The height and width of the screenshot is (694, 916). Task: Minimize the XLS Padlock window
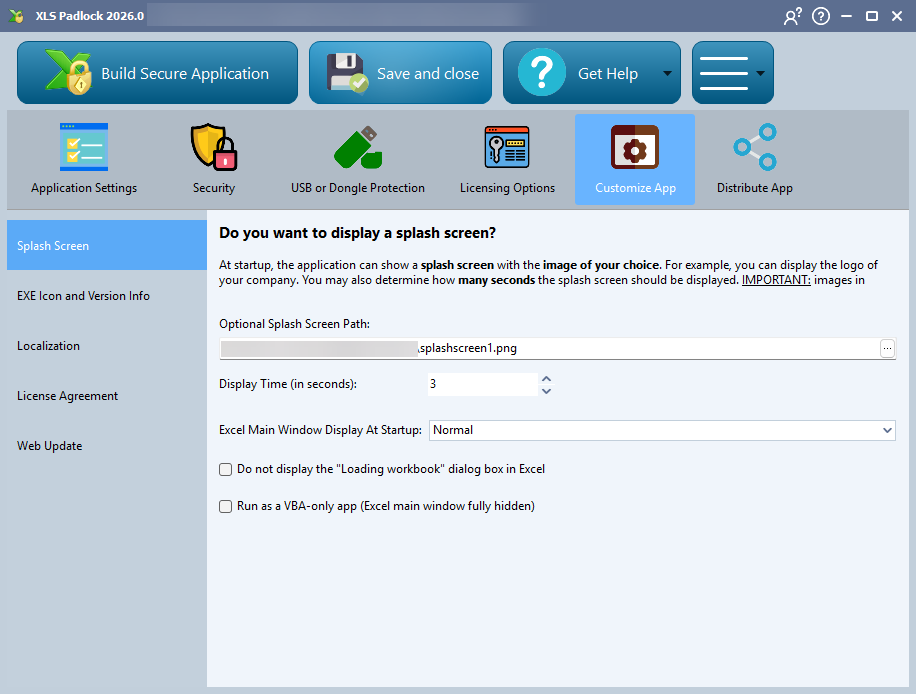click(846, 16)
